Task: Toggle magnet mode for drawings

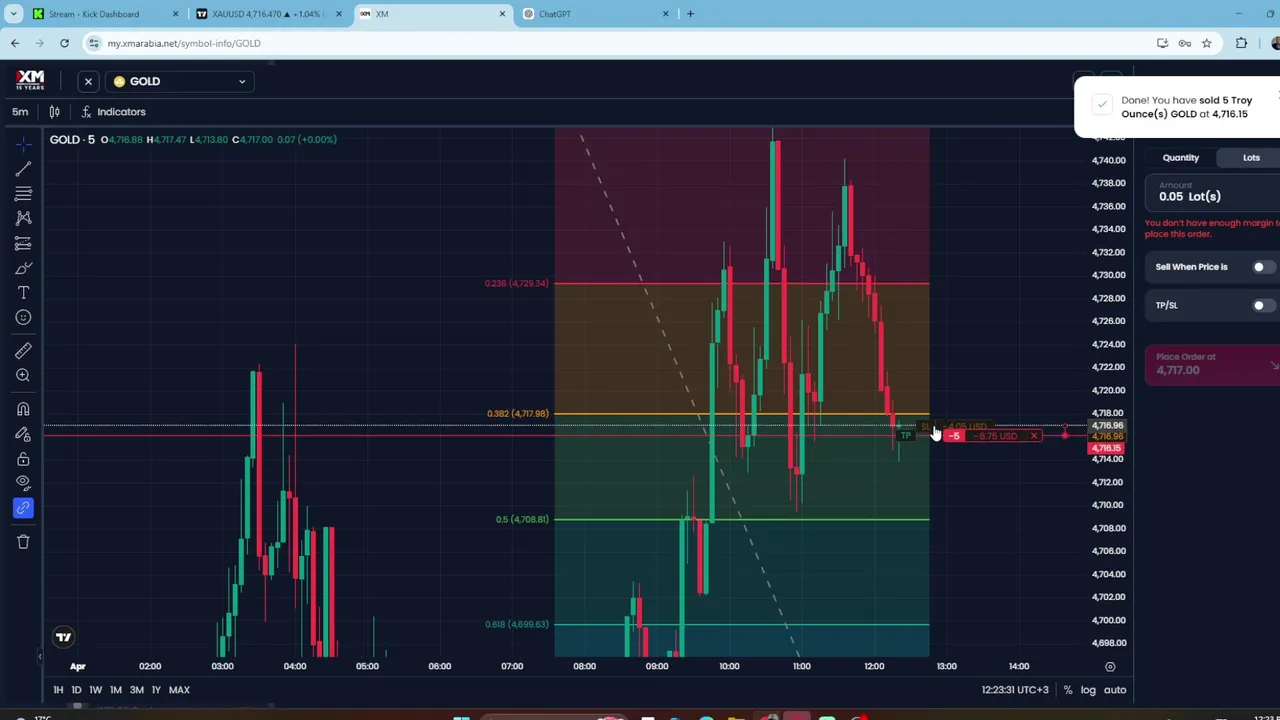Action: pyautogui.click(x=23, y=409)
